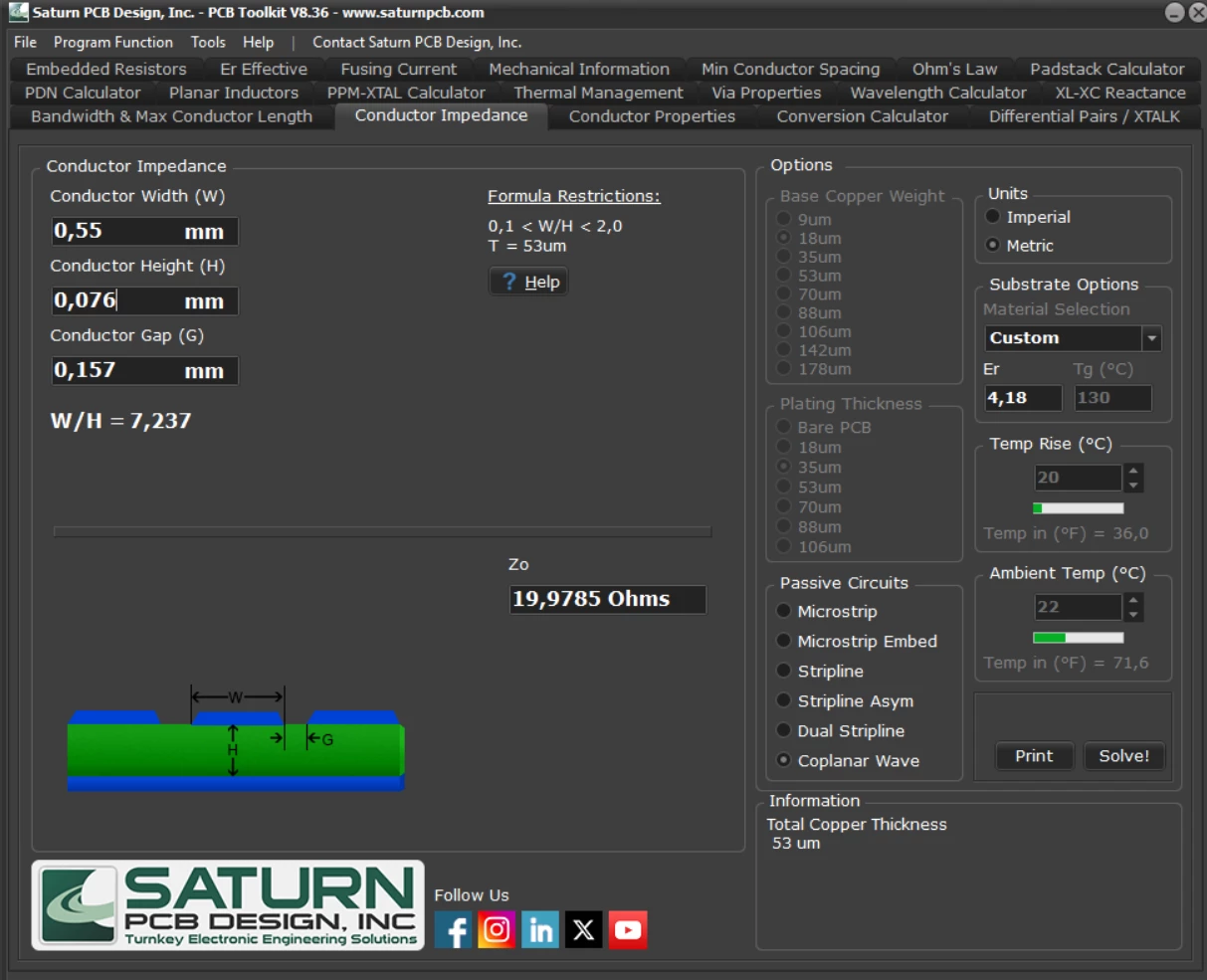Switch to the Thermal Management tab
1207x980 pixels.
(599, 93)
